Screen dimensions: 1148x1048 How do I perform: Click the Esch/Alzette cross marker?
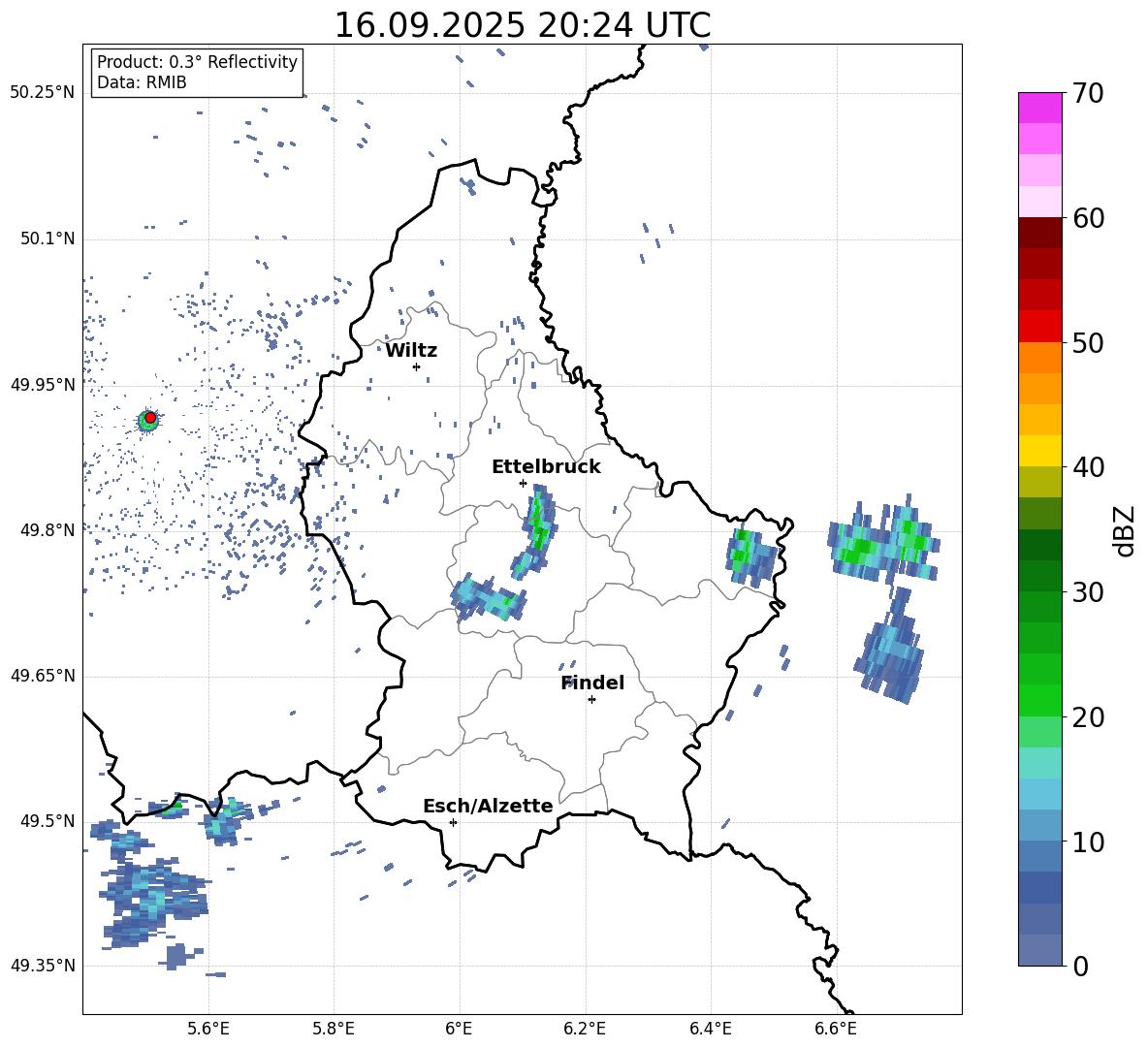point(453,822)
